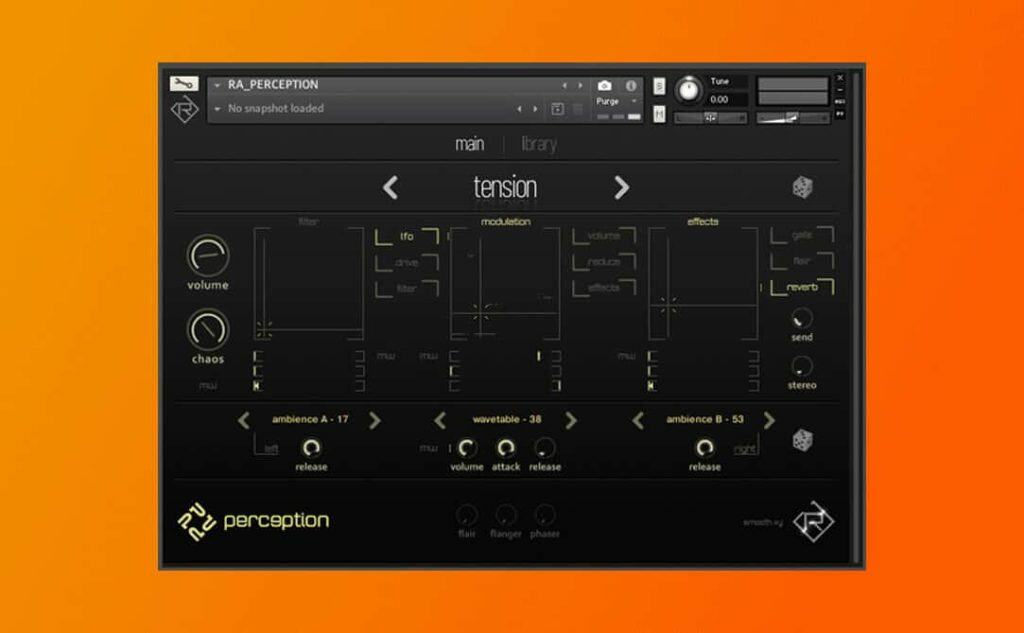Enable the drive filter button
The width and height of the screenshot is (1024, 633).
406,263
